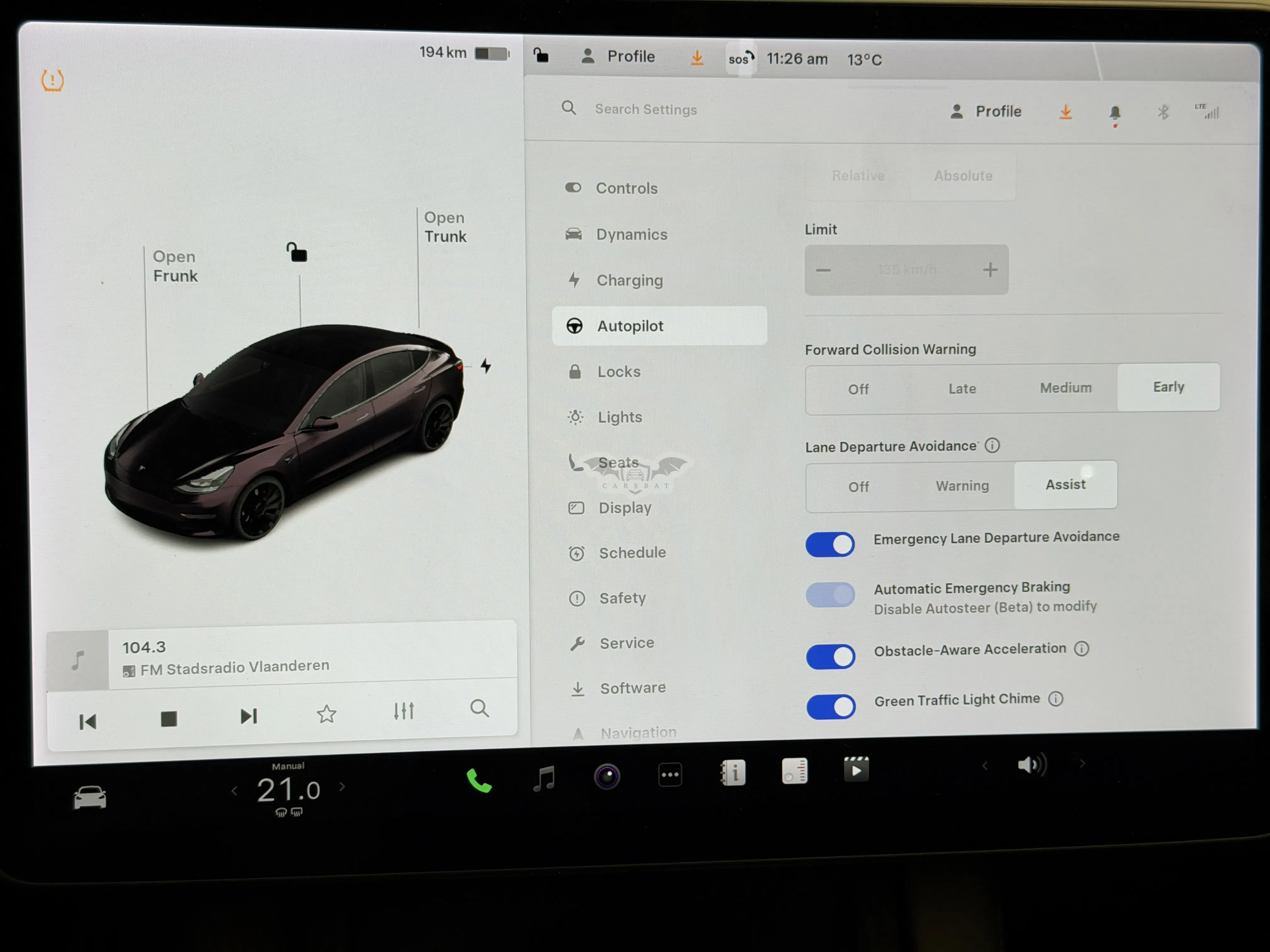
Task: Tap Open Trunk button
Action: point(445,227)
